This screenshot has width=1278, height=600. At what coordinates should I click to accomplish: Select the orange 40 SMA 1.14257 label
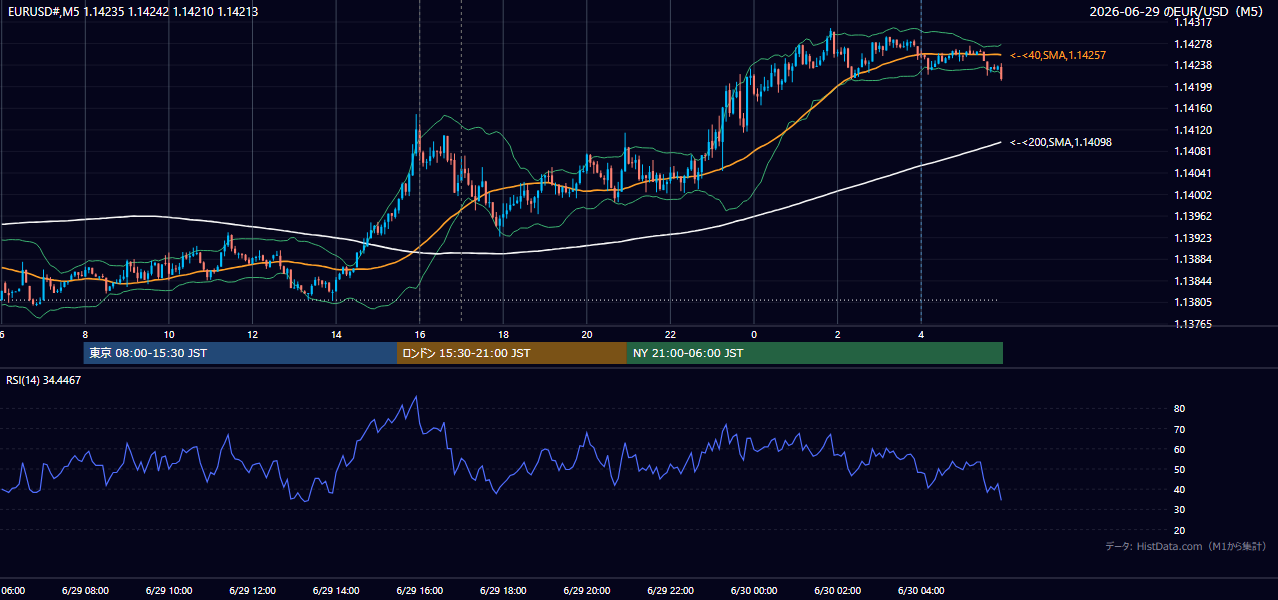click(1058, 55)
